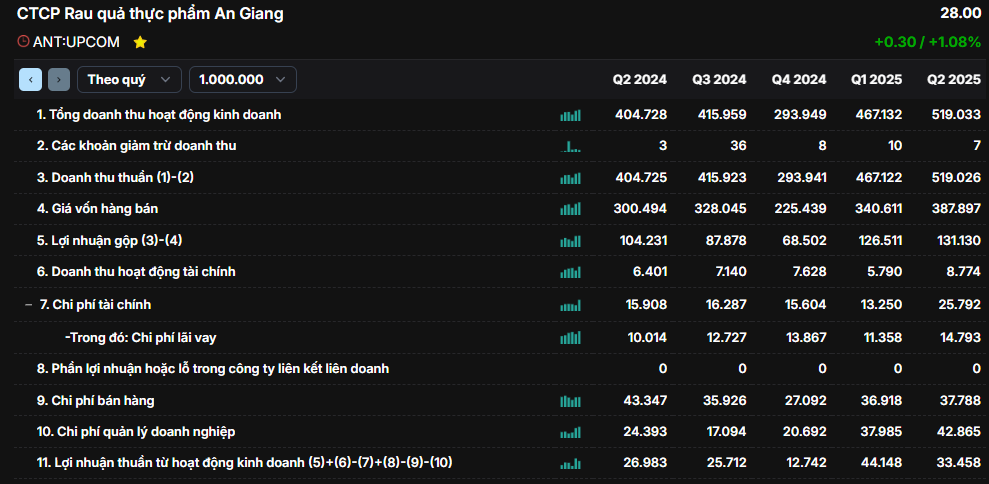Image resolution: width=989 pixels, height=484 pixels.
Task: Select row 10. Chi phí quản lý doanh nghiệp label
Action: pos(136,432)
